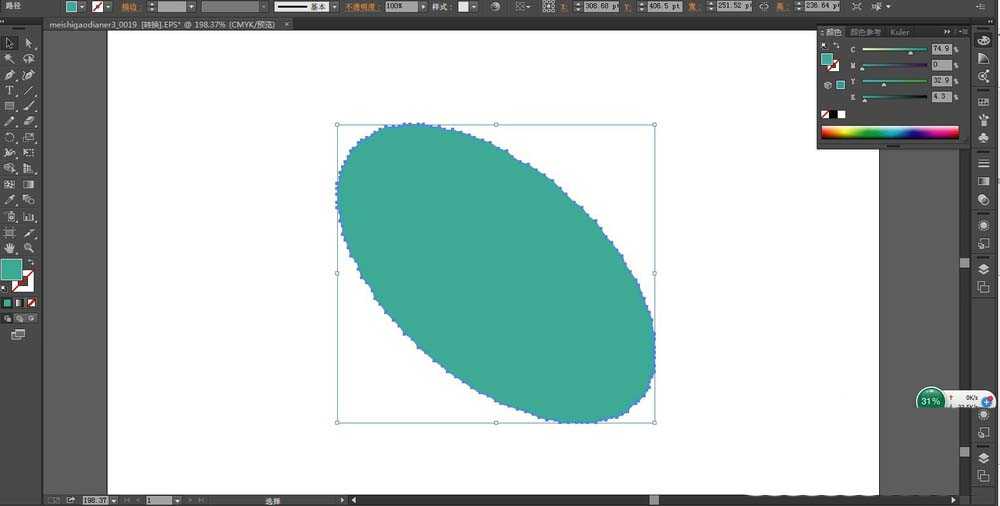Image resolution: width=1000 pixels, height=506 pixels.
Task: Select the Direct Selection tool (white arrow)
Action: [29, 43]
